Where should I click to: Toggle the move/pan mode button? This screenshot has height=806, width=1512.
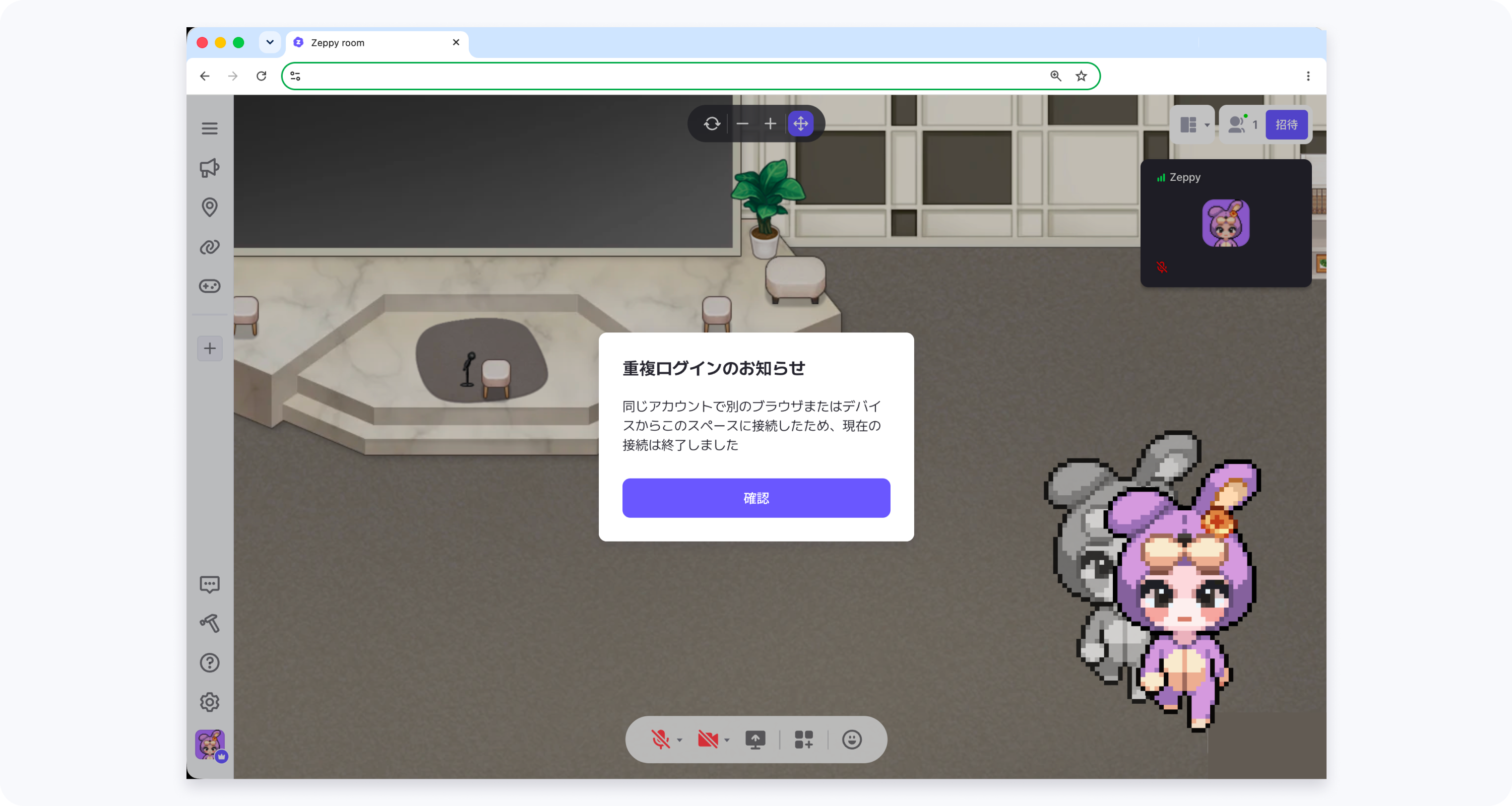coord(801,124)
